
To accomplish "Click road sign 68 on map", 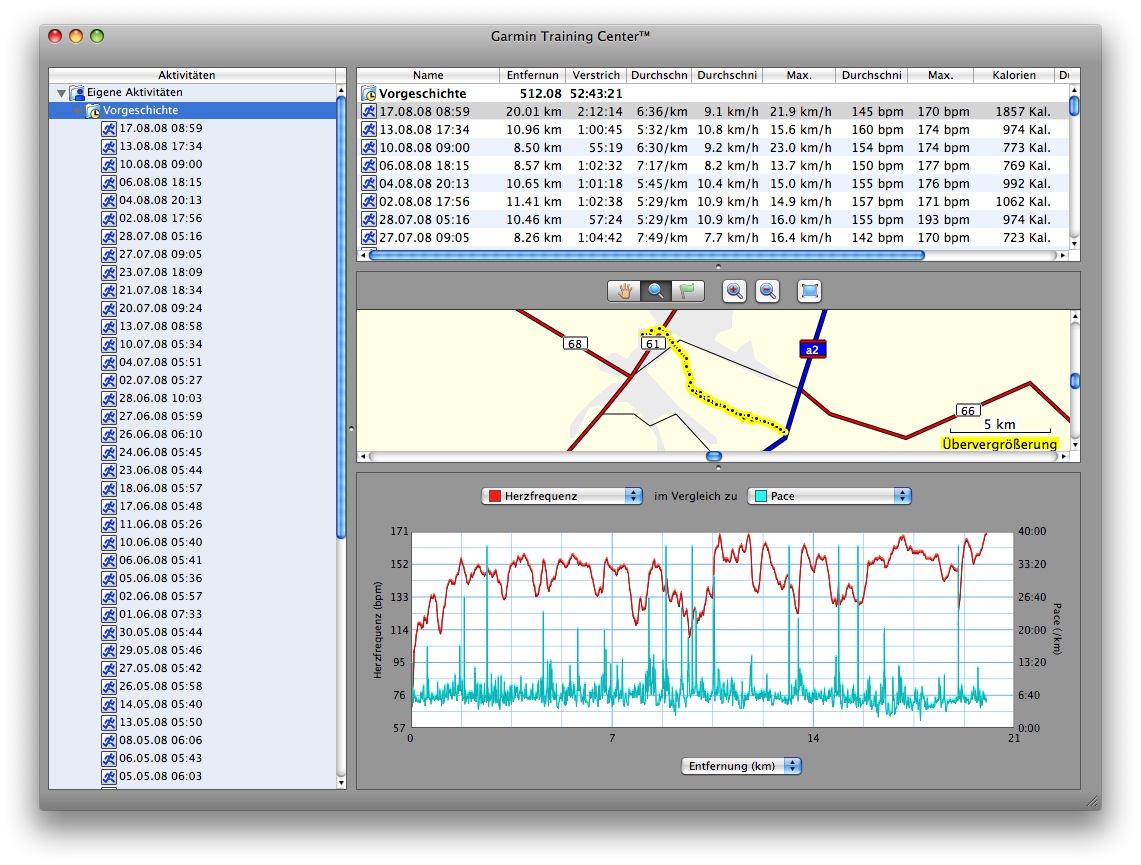I will pyautogui.click(x=575, y=343).
